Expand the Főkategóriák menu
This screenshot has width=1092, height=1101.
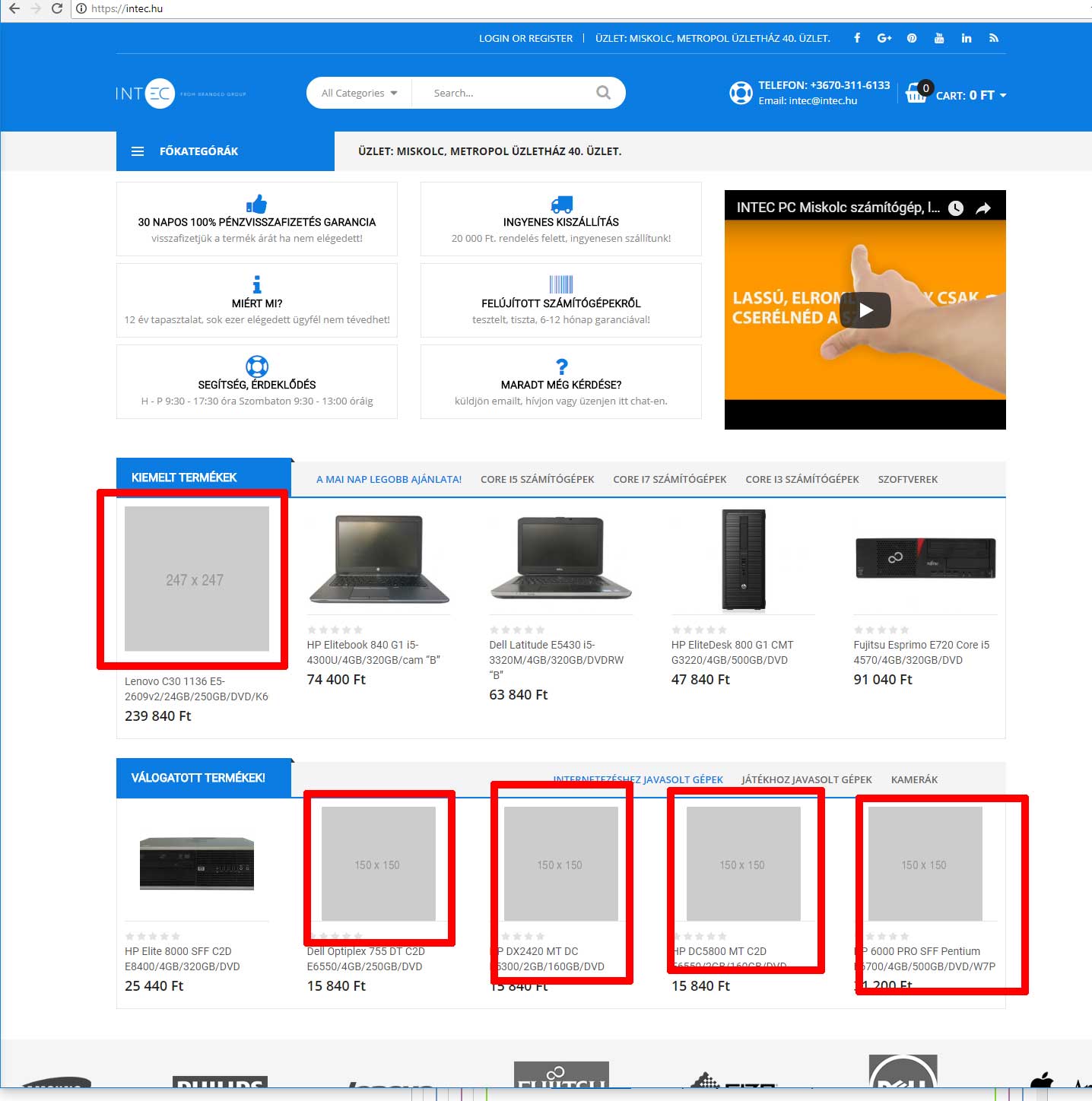[225, 151]
